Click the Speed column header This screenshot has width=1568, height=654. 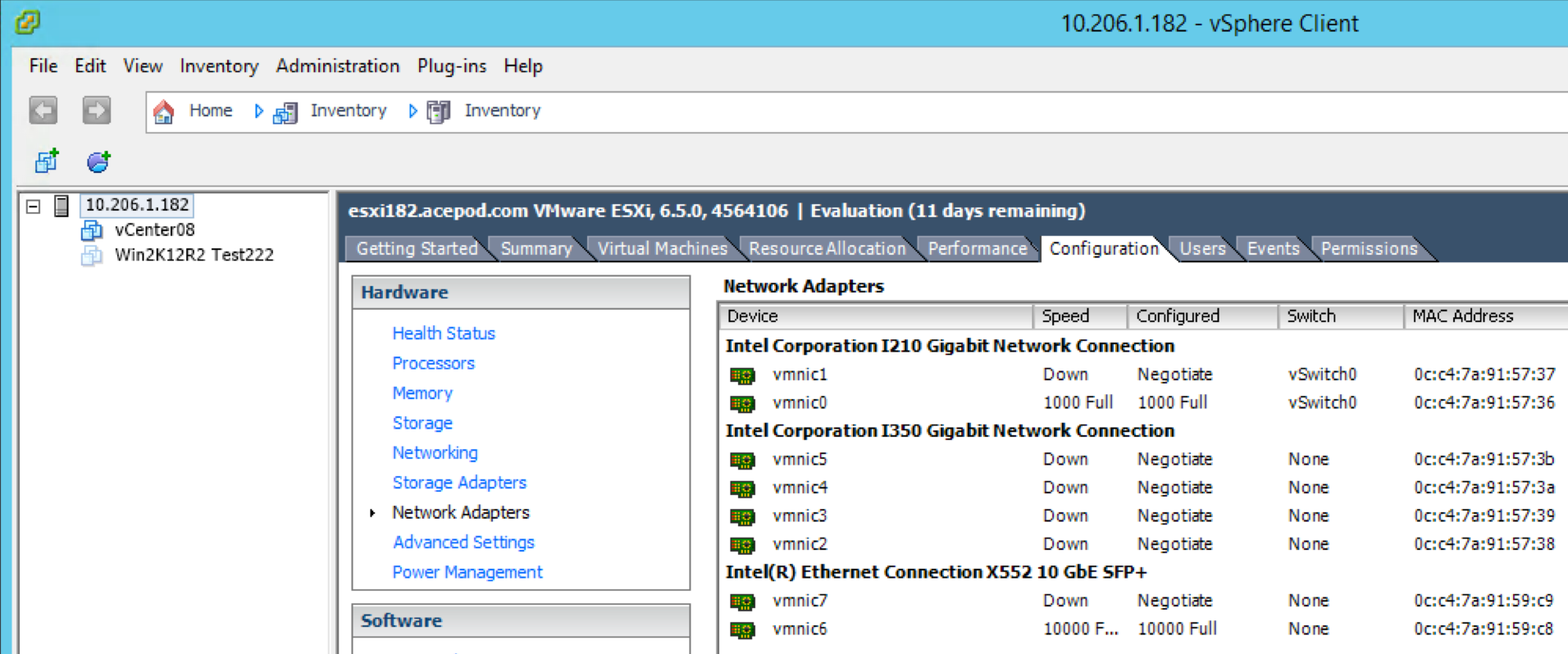point(1079,316)
